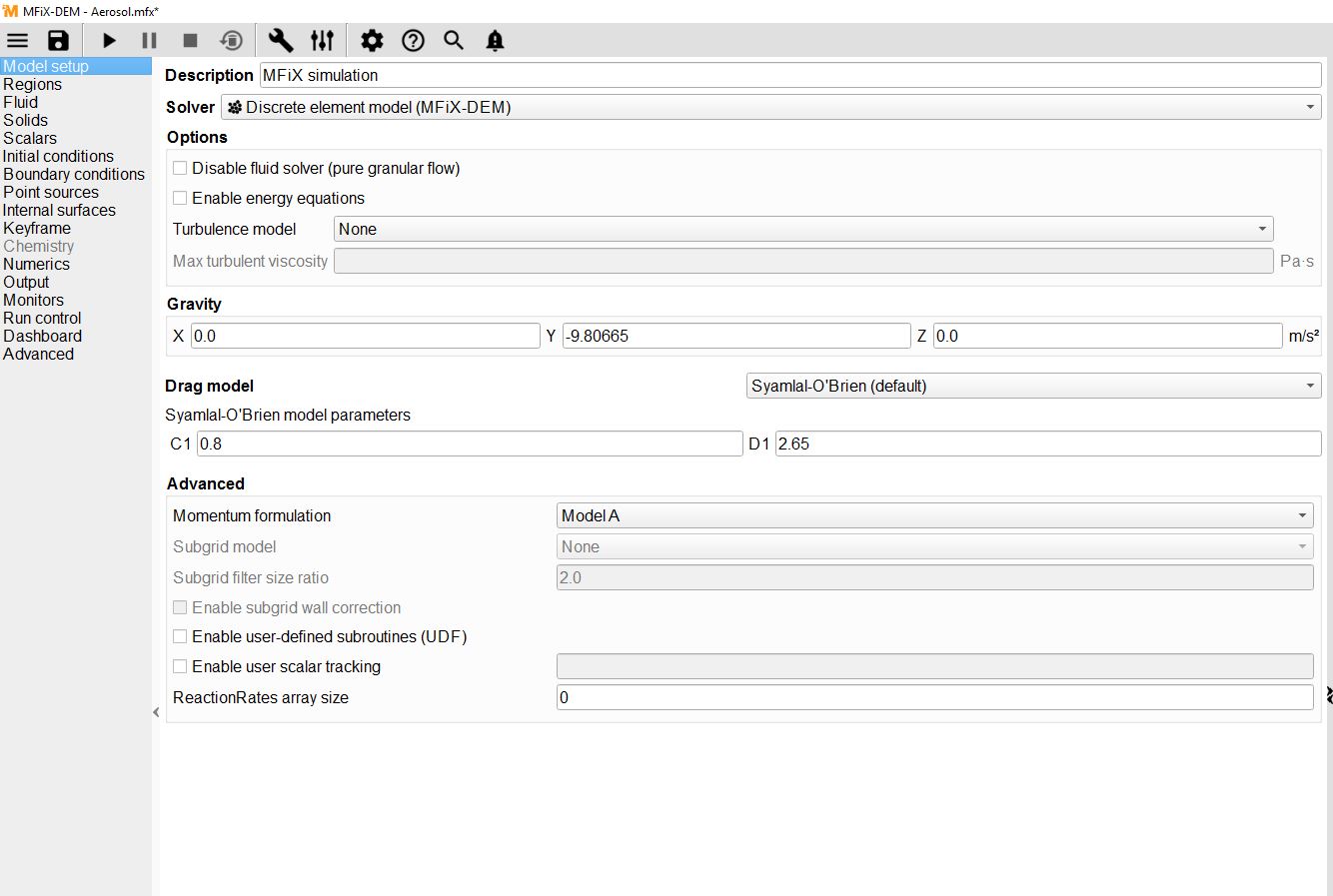This screenshot has height=896, width=1333.
Task: Click the D1 parameter field
Action: pos(1048,444)
